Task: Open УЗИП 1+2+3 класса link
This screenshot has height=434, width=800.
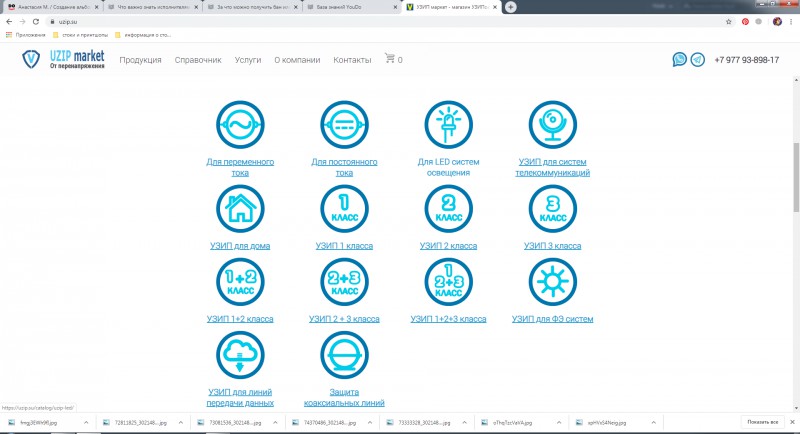Action: tap(448, 319)
